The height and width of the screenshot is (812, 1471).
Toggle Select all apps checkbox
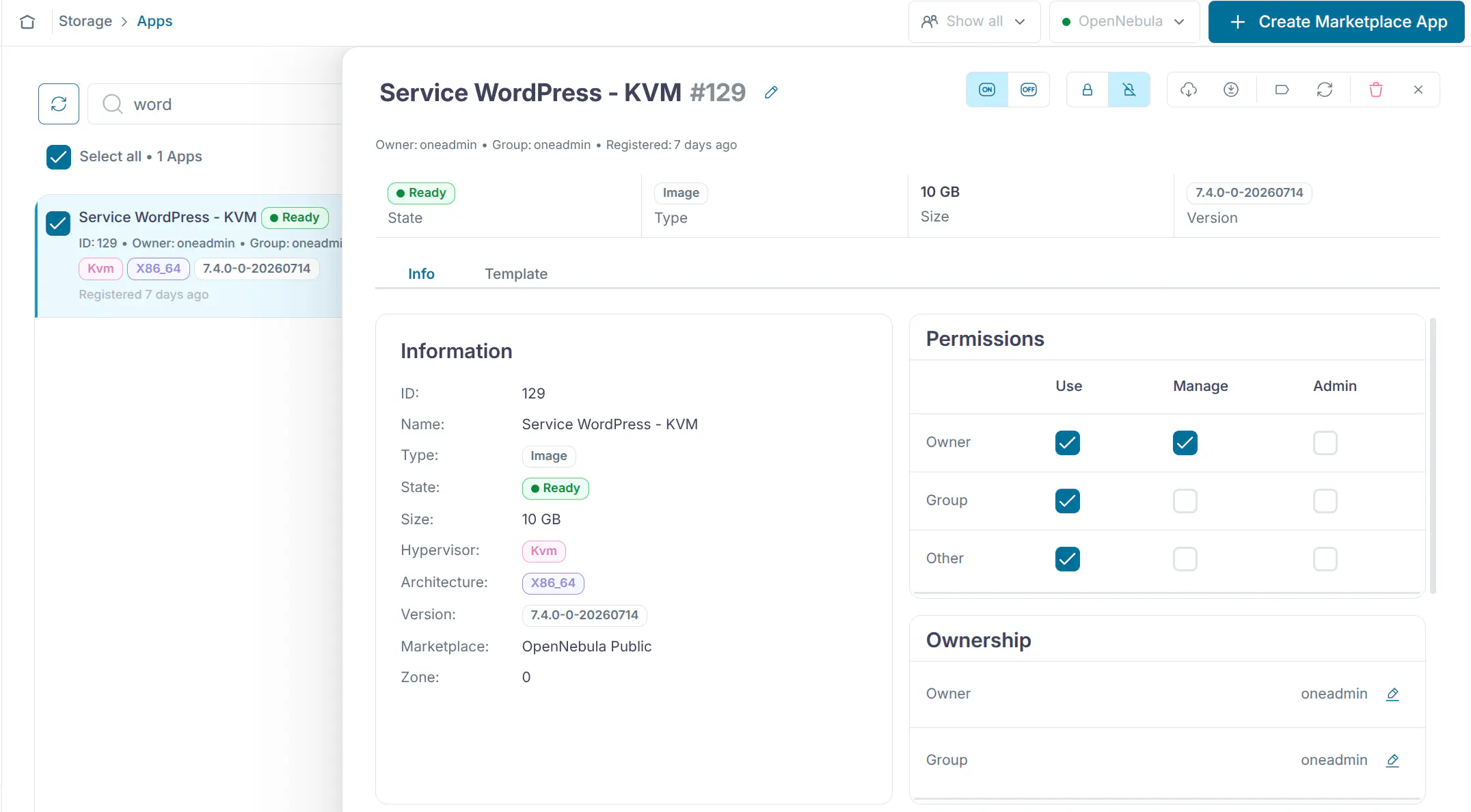coord(59,157)
